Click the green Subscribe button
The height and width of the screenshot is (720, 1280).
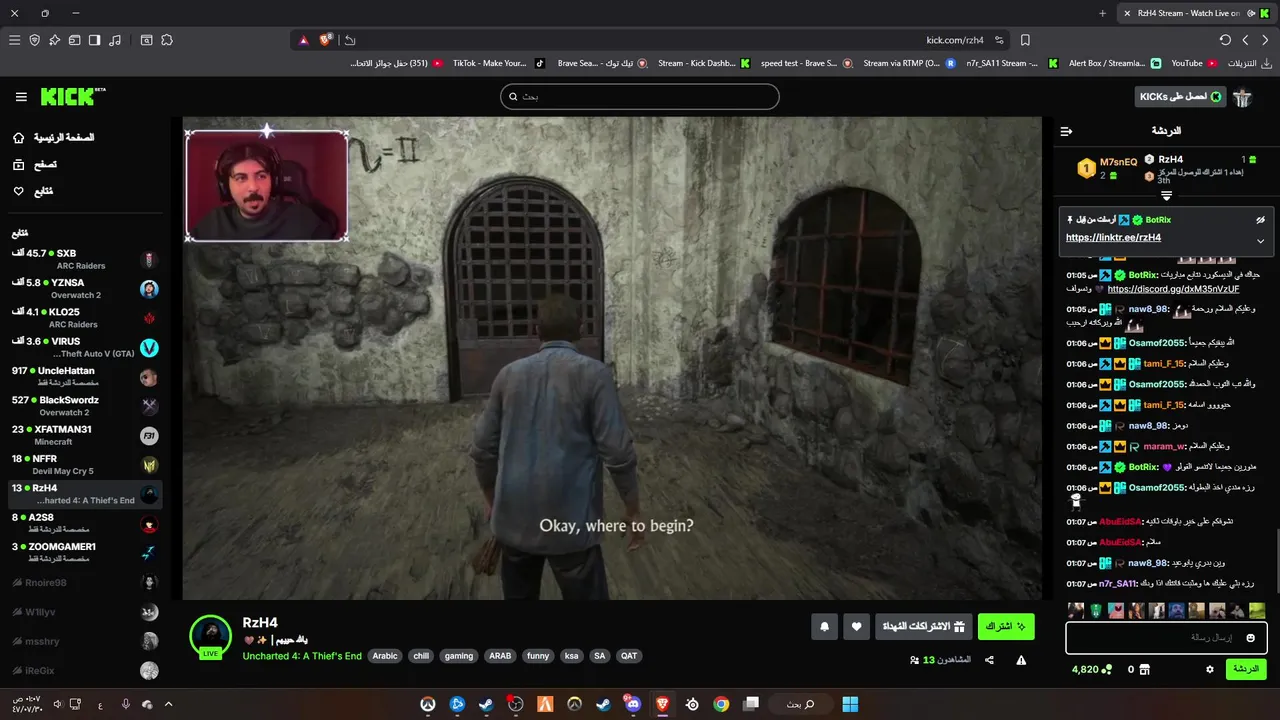(x=1006, y=627)
